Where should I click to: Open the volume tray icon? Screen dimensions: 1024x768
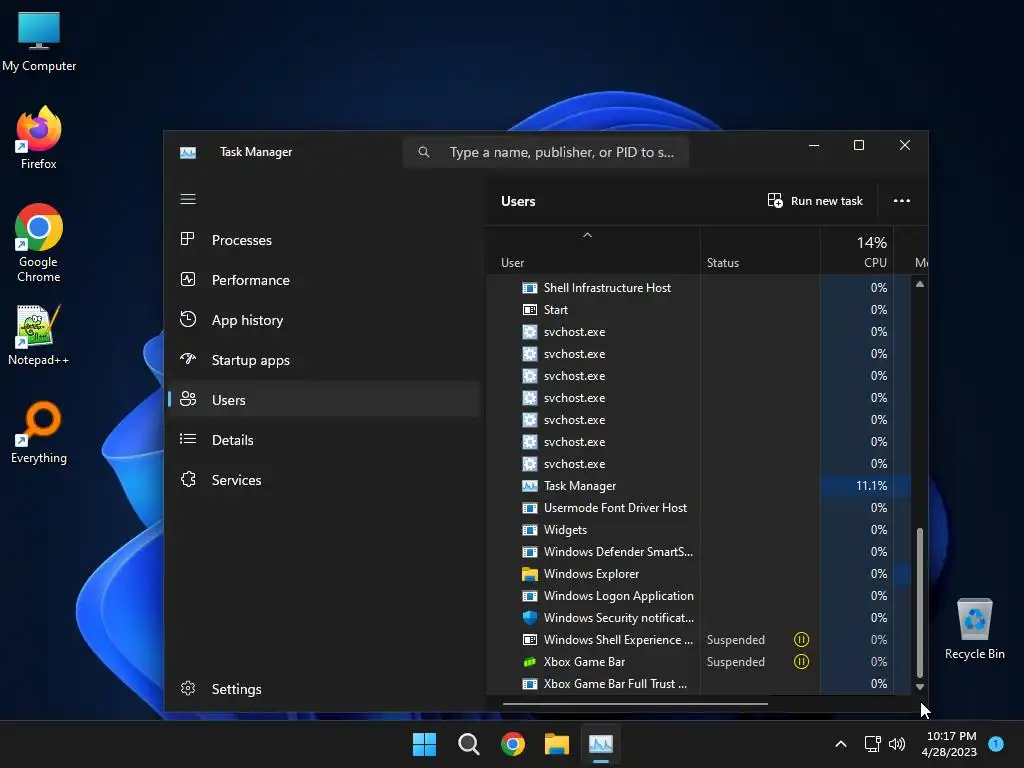click(897, 744)
